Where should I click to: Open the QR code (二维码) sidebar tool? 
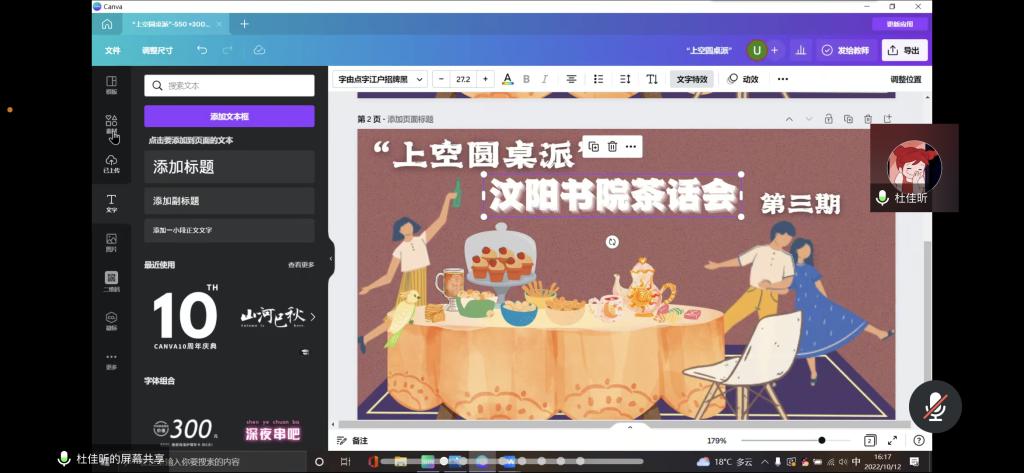coord(111,281)
